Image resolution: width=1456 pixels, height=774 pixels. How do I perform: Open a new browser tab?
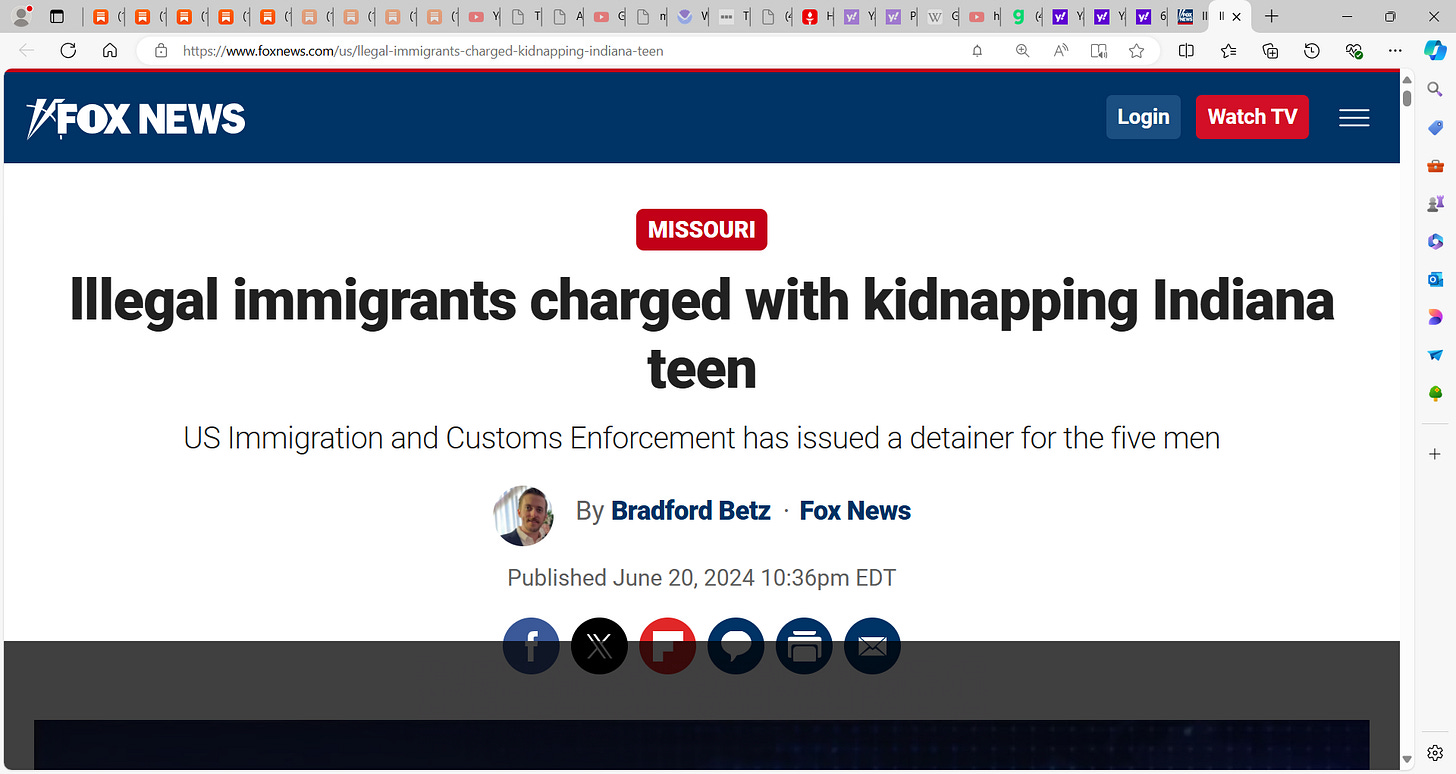[1271, 17]
